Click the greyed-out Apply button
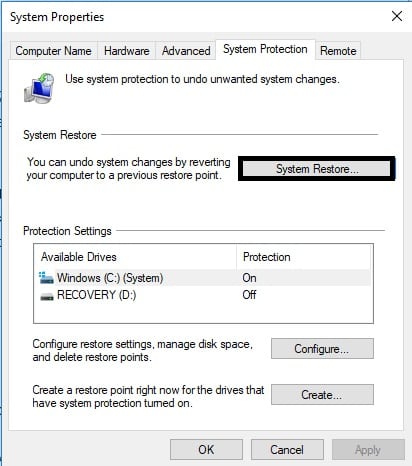Image resolution: width=412 pixels, height=466 pixels. pos(368,450)
